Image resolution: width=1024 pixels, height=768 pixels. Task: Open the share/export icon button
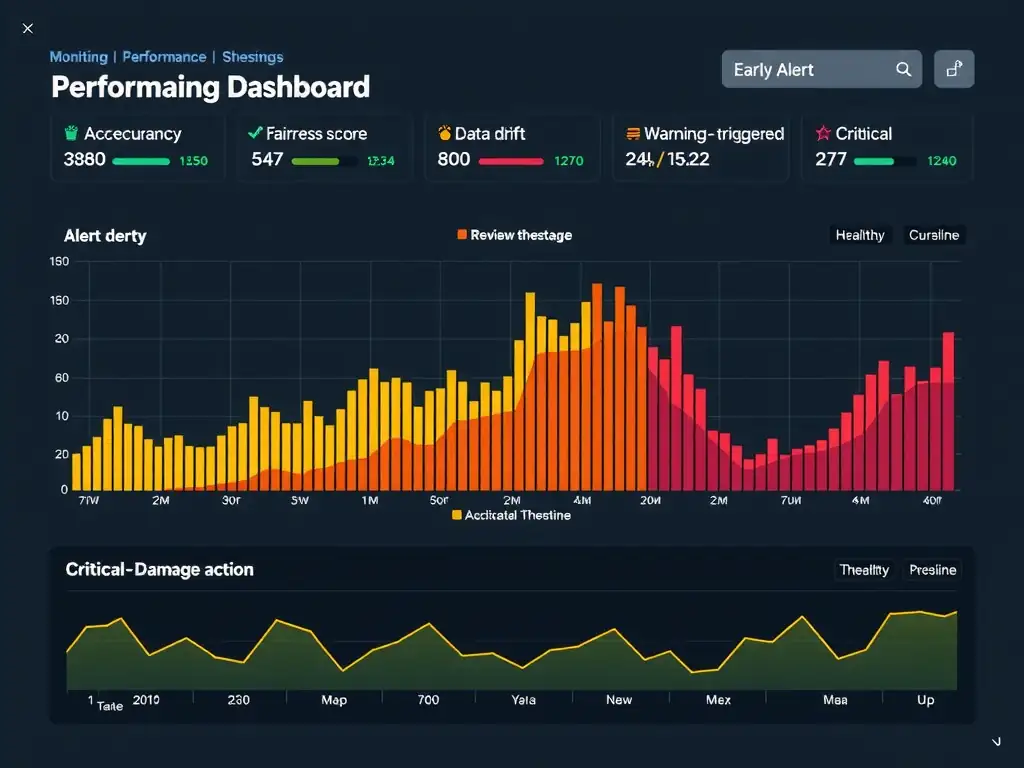[954, 69]
